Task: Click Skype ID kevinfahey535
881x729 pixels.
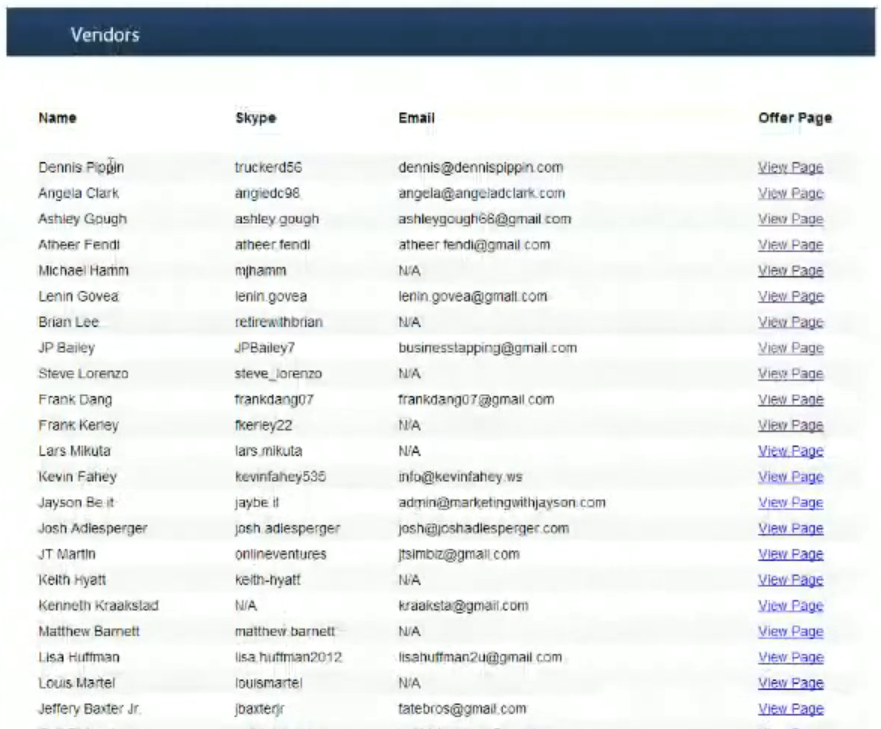Action: click(x=280, y=477)
